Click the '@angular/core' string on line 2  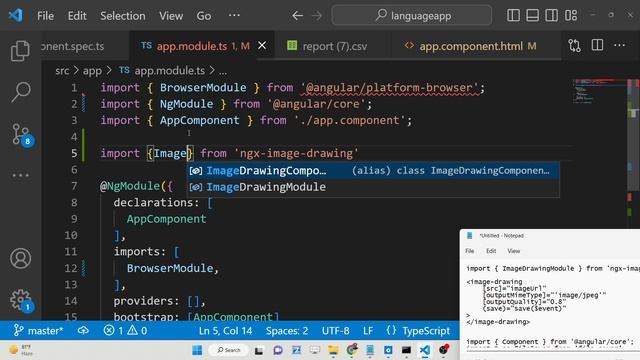[x=316, y=104]
